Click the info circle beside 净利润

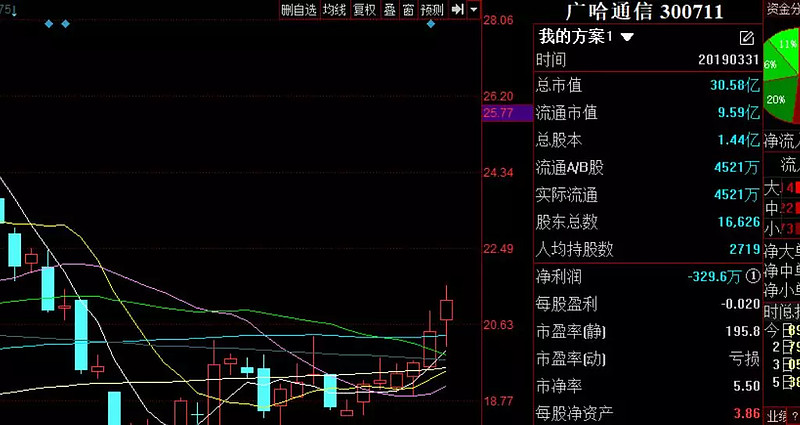(753, 277)
